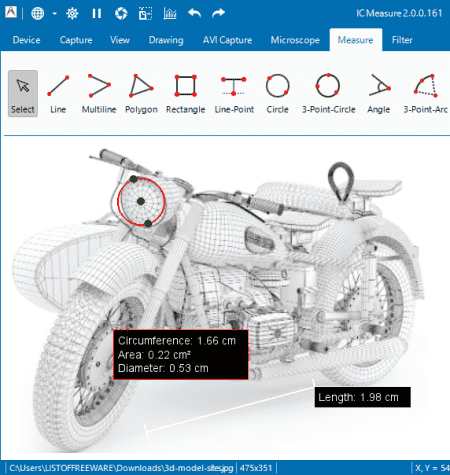
Task: Pause the live display
Action: pyautogui.click(x=97, y=14)
